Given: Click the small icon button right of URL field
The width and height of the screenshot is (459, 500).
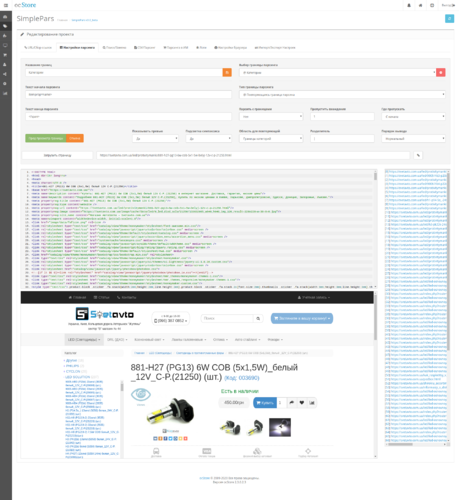Looking at the screenshot, I should point(418,155).
